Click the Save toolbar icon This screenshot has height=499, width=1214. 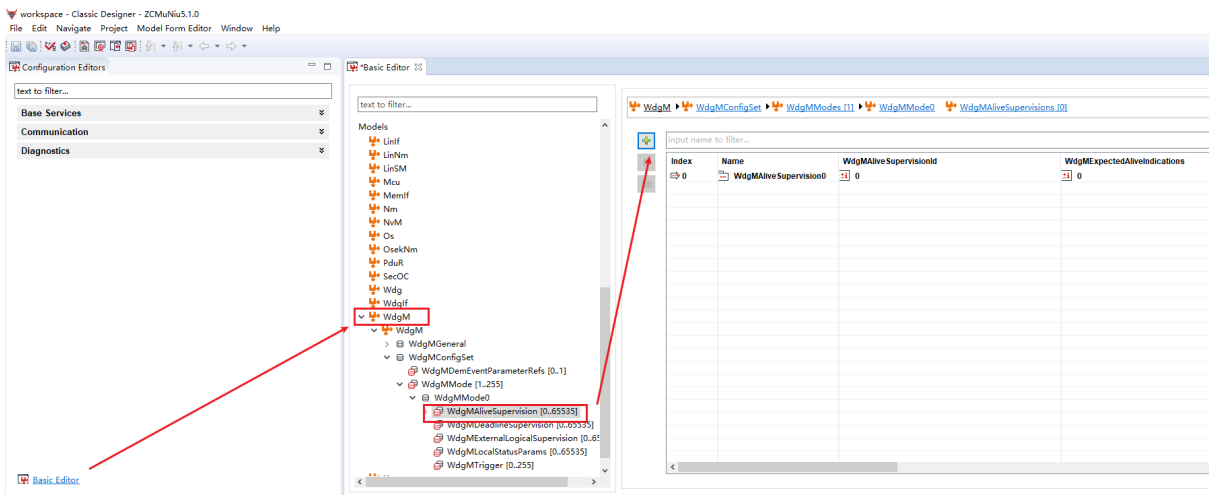tap(16, 46)
